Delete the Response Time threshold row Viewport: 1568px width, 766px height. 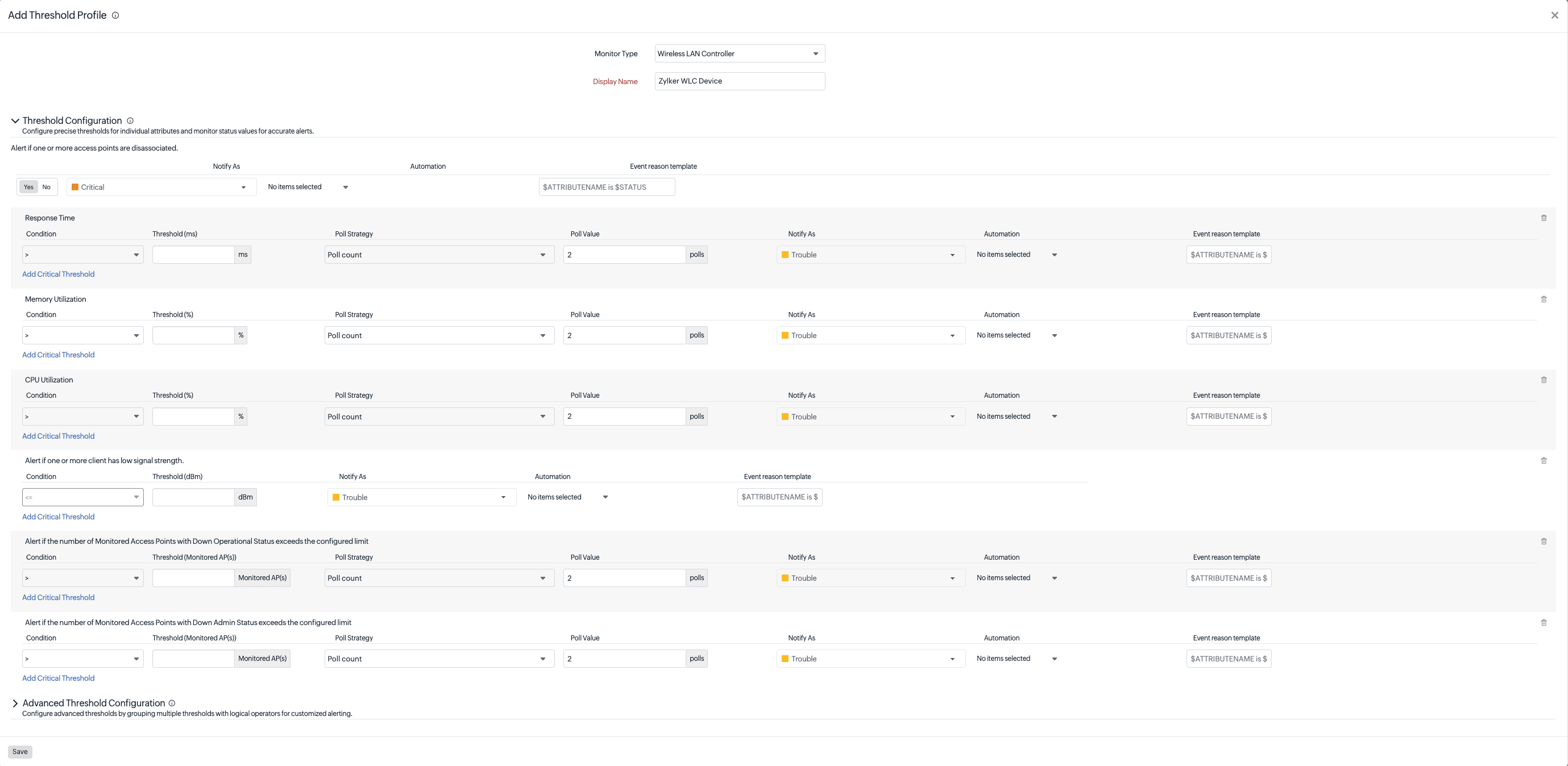click(x=1544, y=218)
